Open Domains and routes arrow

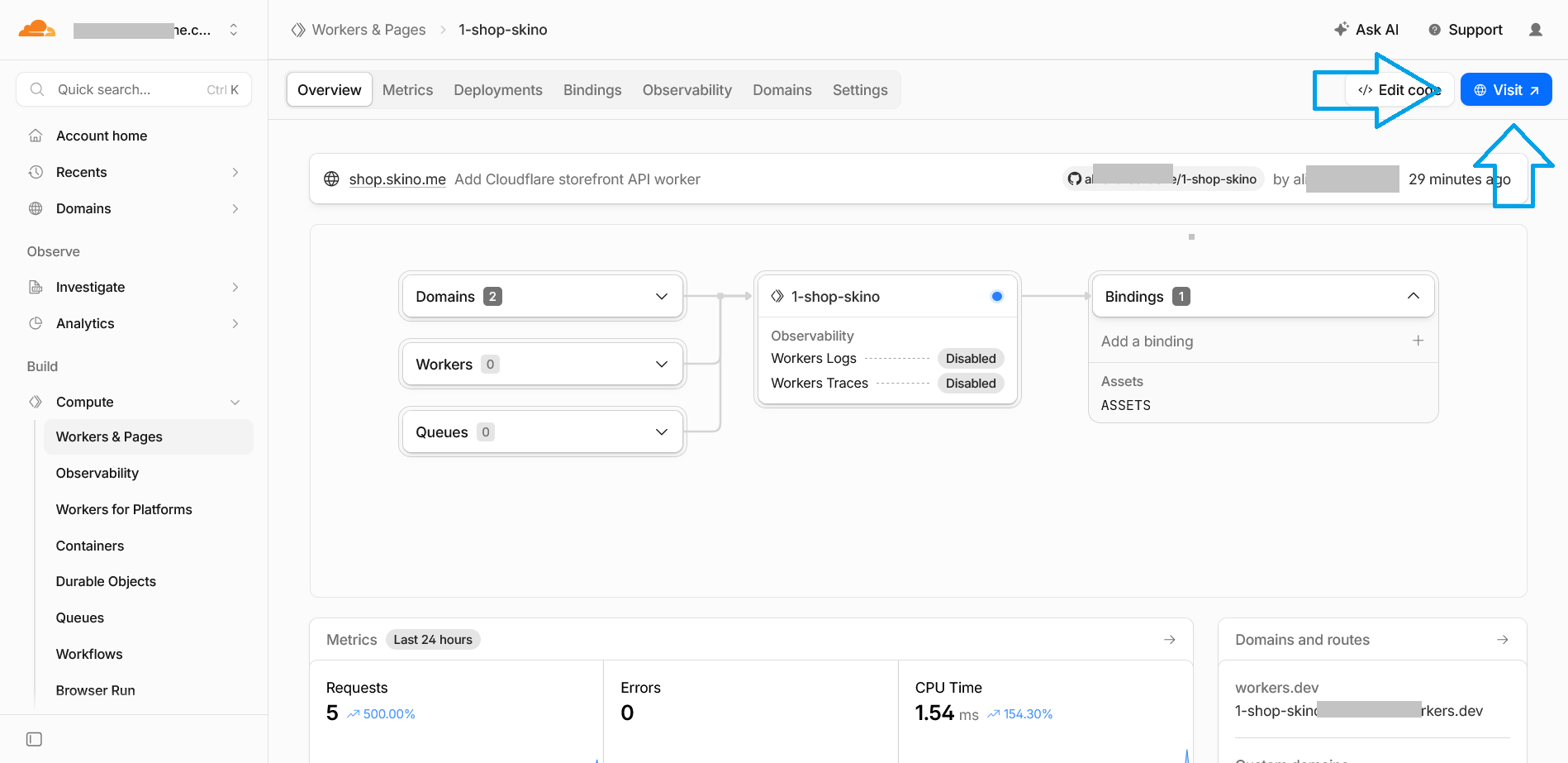pyautogui.click(x=1503, y=639)
